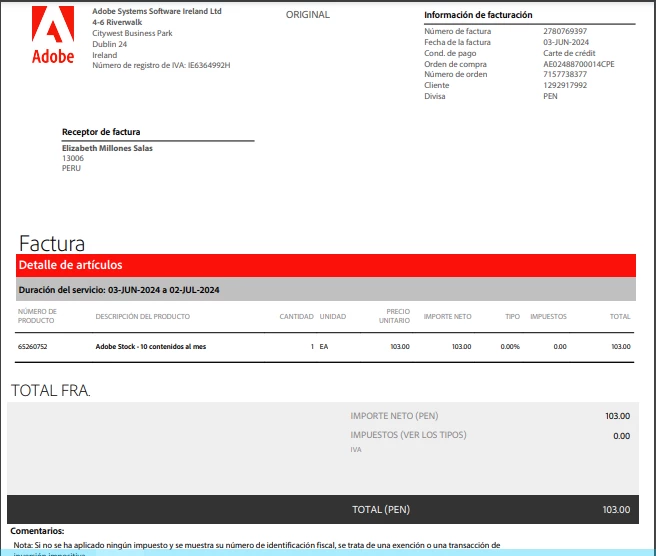Image resolution: width=656 pixels, height=556 pixels.
Task: Click the Adobe logo
Action: [53, 35]
